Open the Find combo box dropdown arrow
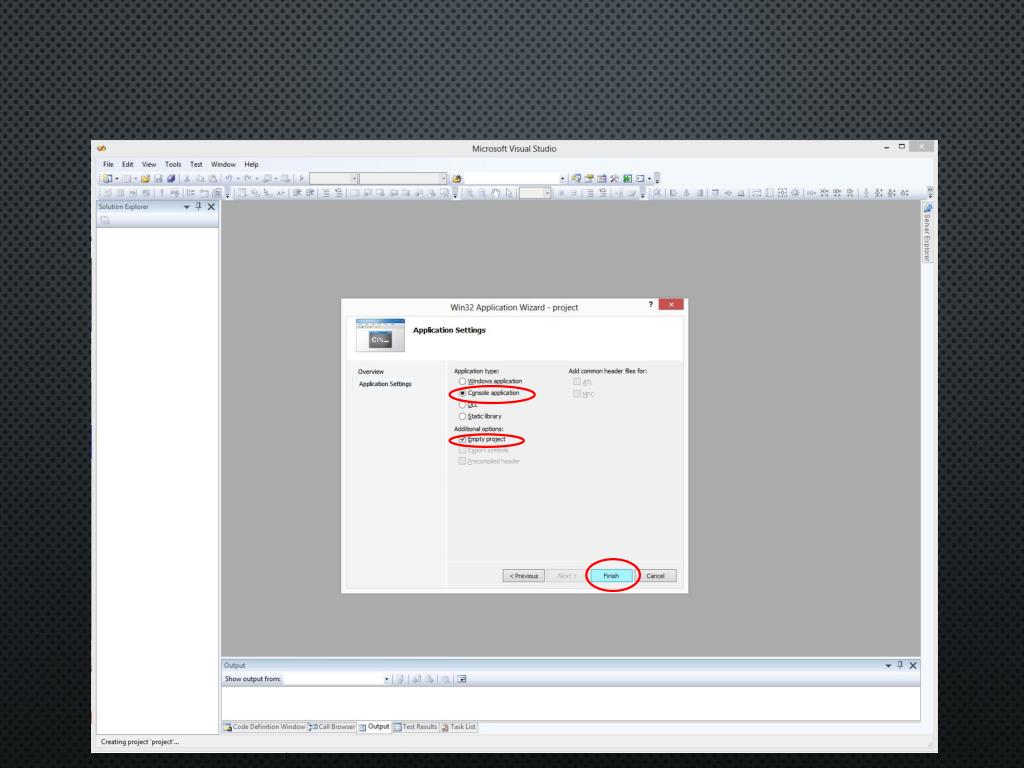Image resolution: width=1024 pixels, height=768 pixels. pyautogui.click(x=562, y=178)
